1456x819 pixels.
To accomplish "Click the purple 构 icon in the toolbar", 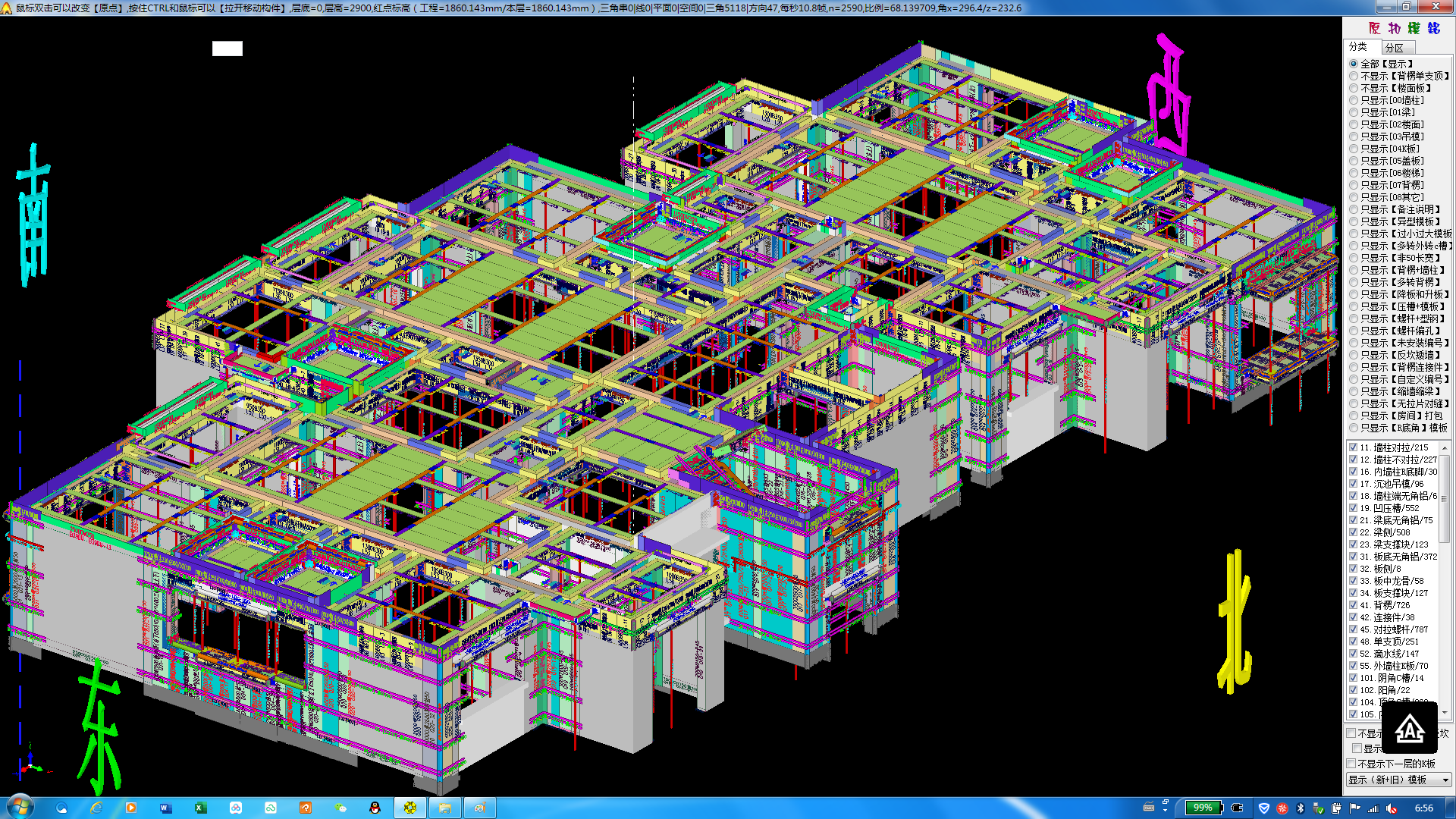I will [1394, 28].
